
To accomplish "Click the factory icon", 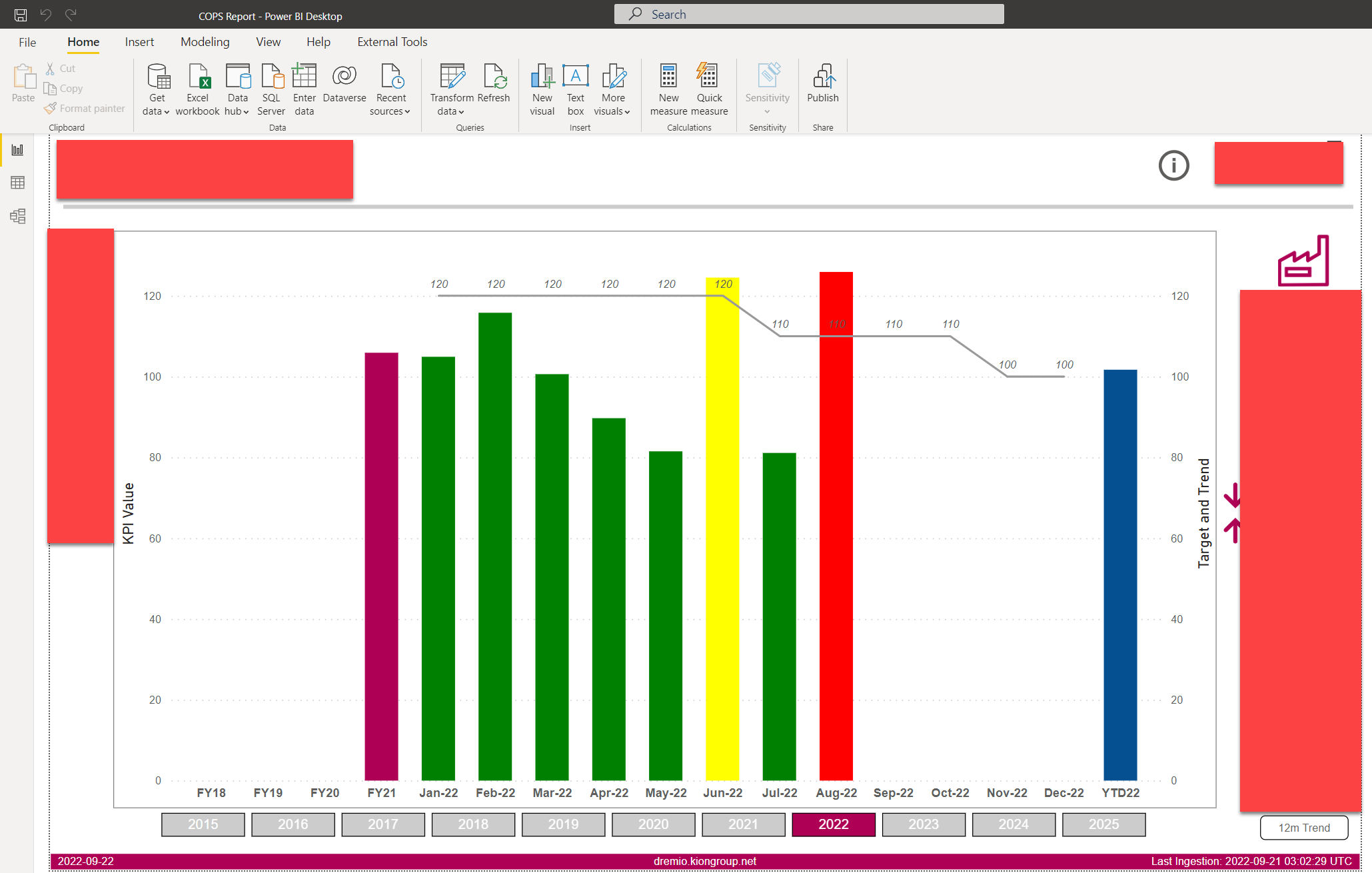I will pyautogui.click(x=1303, y=261).
